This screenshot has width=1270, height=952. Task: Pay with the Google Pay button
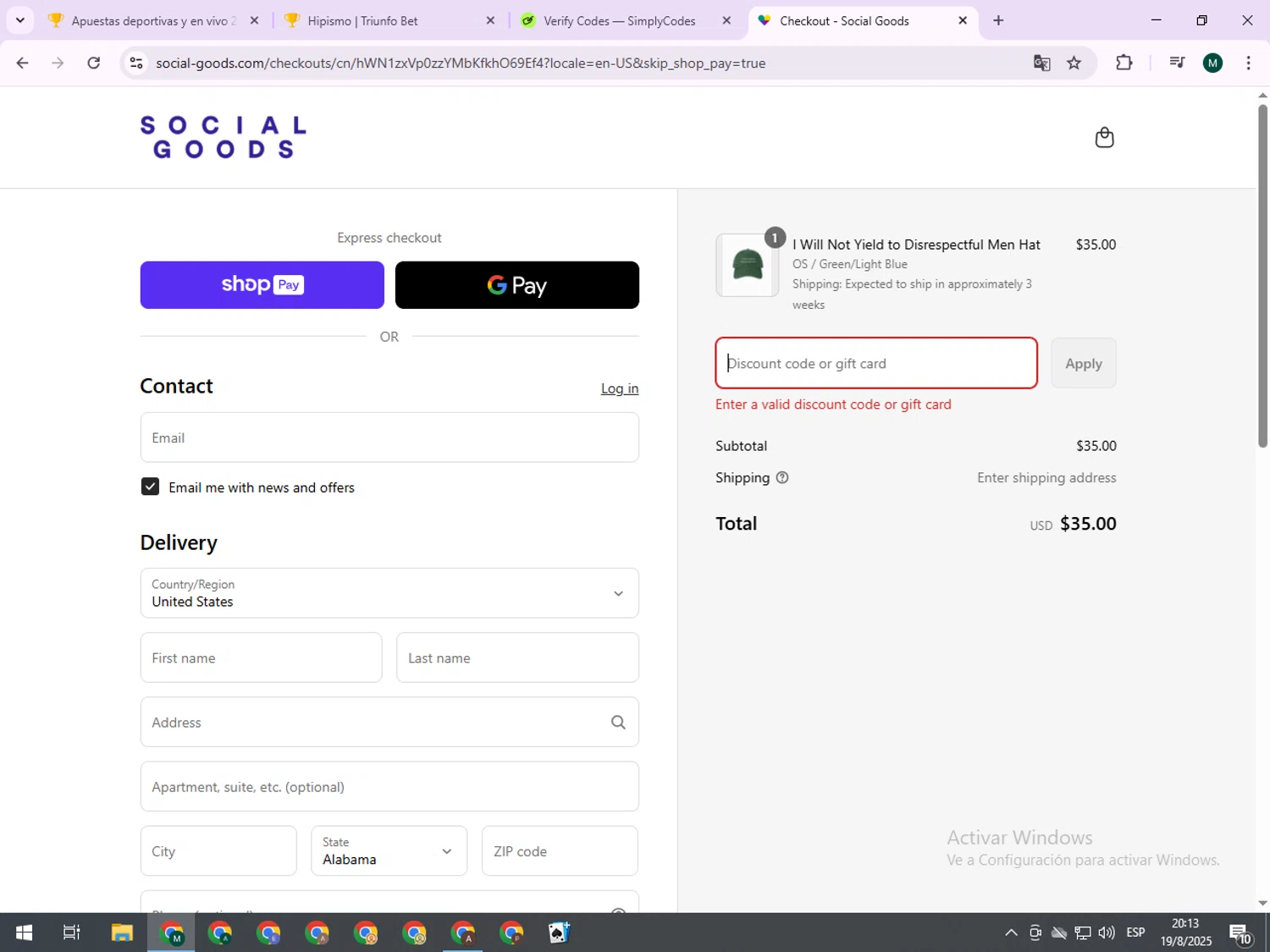(x=517, y=285)
